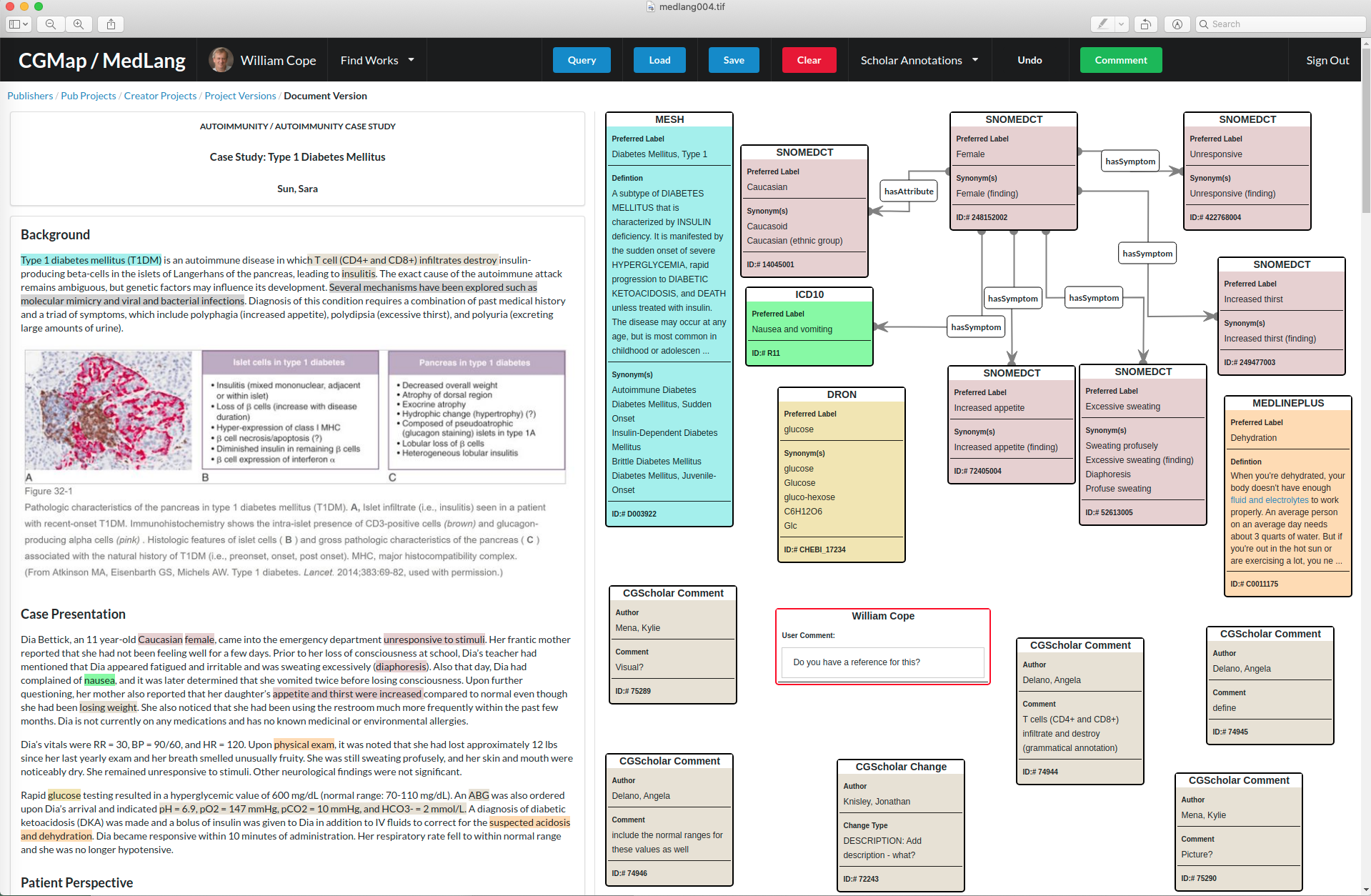Click highlighted 'physical exam' annotation text

coord(304,745)
